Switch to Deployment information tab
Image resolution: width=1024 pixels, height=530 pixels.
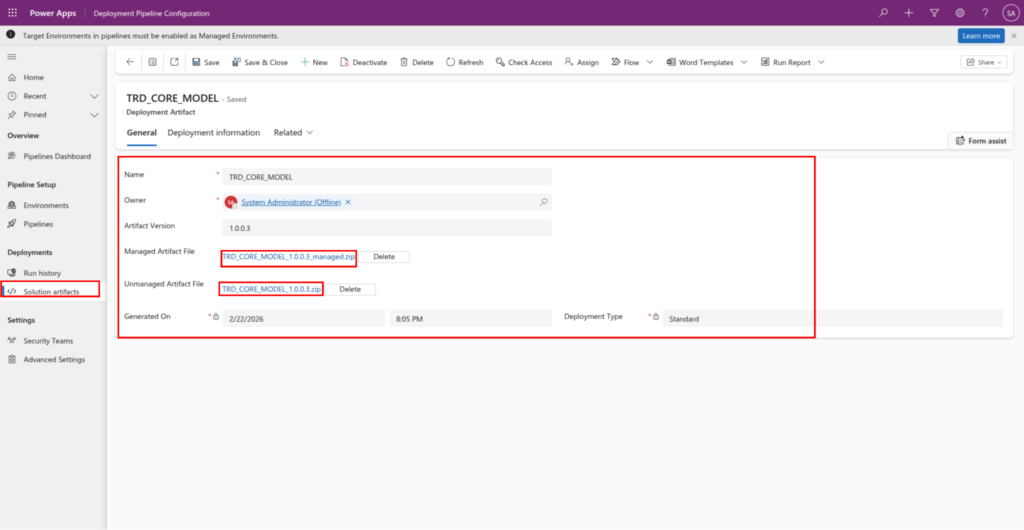point(213,132)
